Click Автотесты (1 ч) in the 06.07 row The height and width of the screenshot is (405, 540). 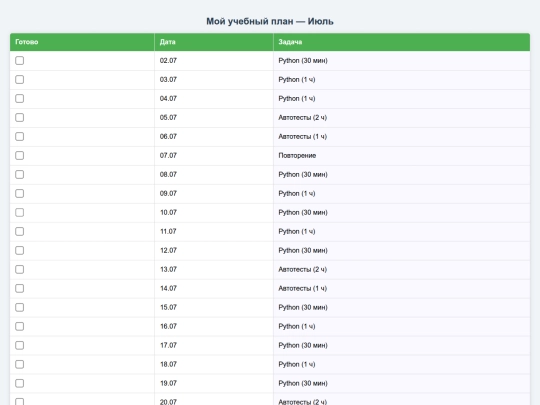tap(302, 136)
